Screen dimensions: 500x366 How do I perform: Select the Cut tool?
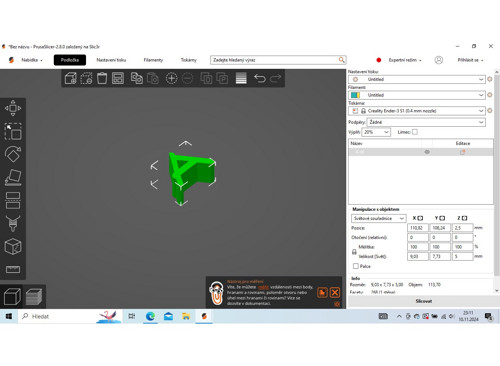point(13,200)
